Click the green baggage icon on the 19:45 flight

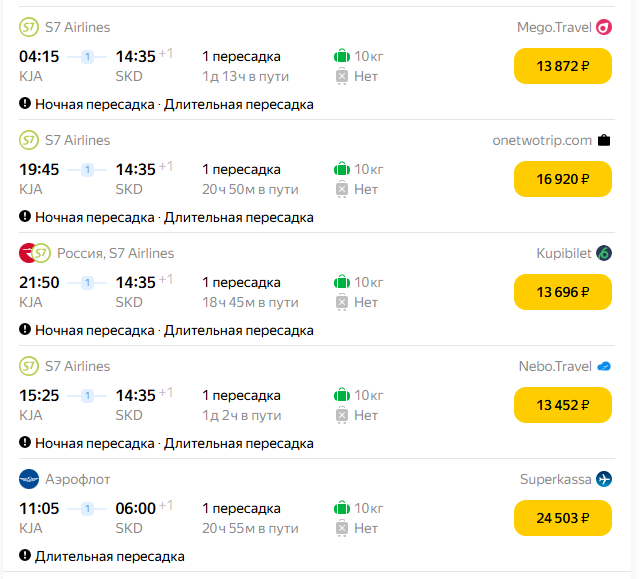click(341, 169)
